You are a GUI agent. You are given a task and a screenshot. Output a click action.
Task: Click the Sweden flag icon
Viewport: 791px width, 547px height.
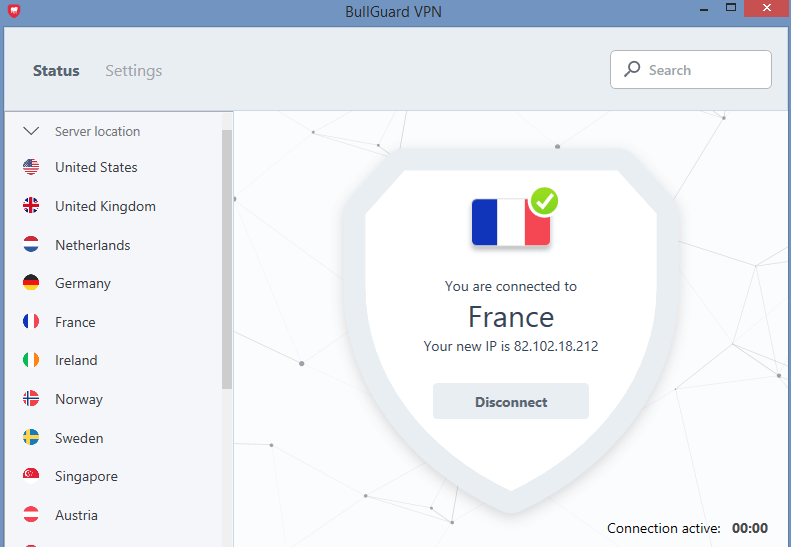pyautogui.click(x=31, y=437)
